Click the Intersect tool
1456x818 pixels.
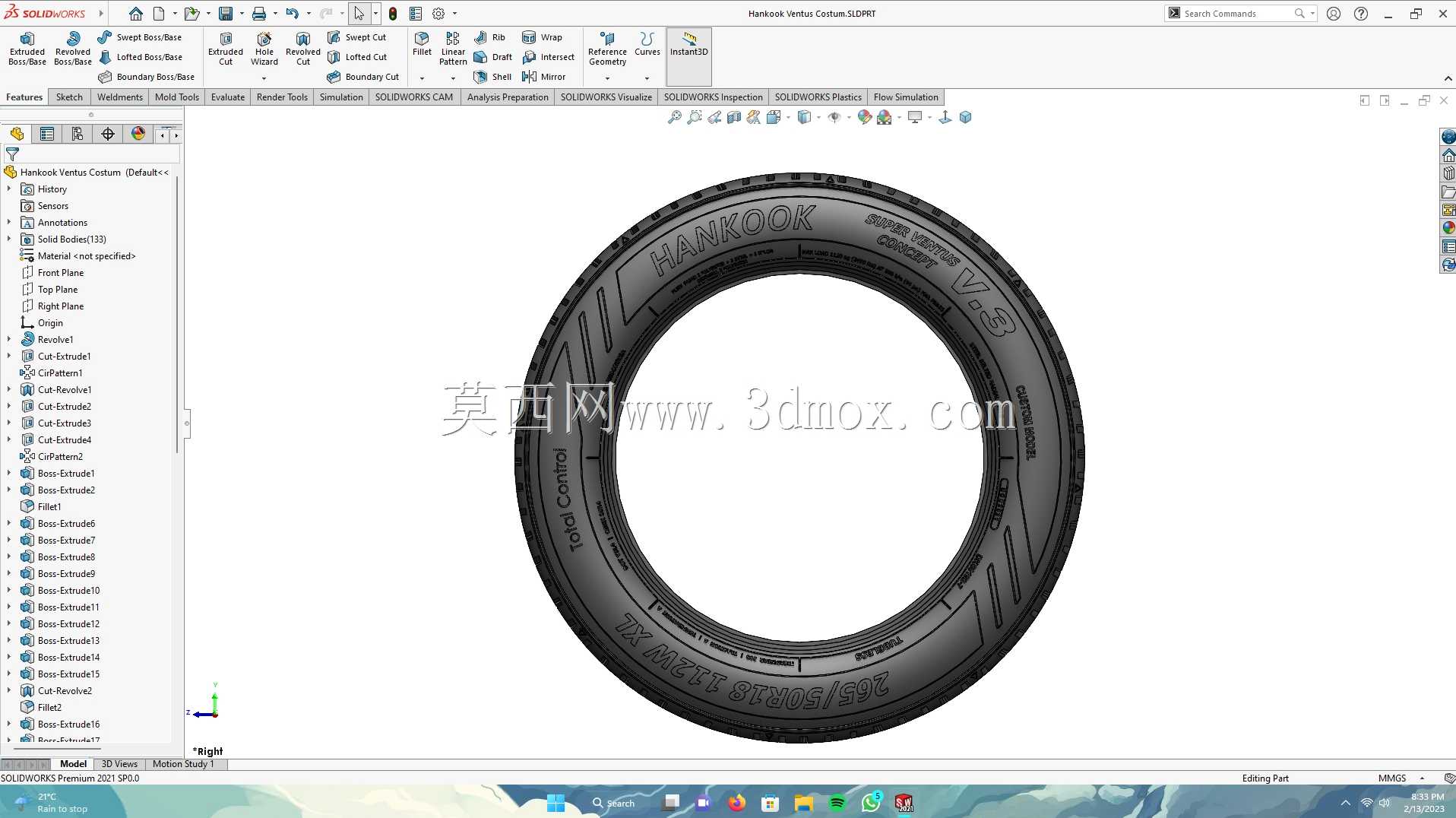[549, 57]
